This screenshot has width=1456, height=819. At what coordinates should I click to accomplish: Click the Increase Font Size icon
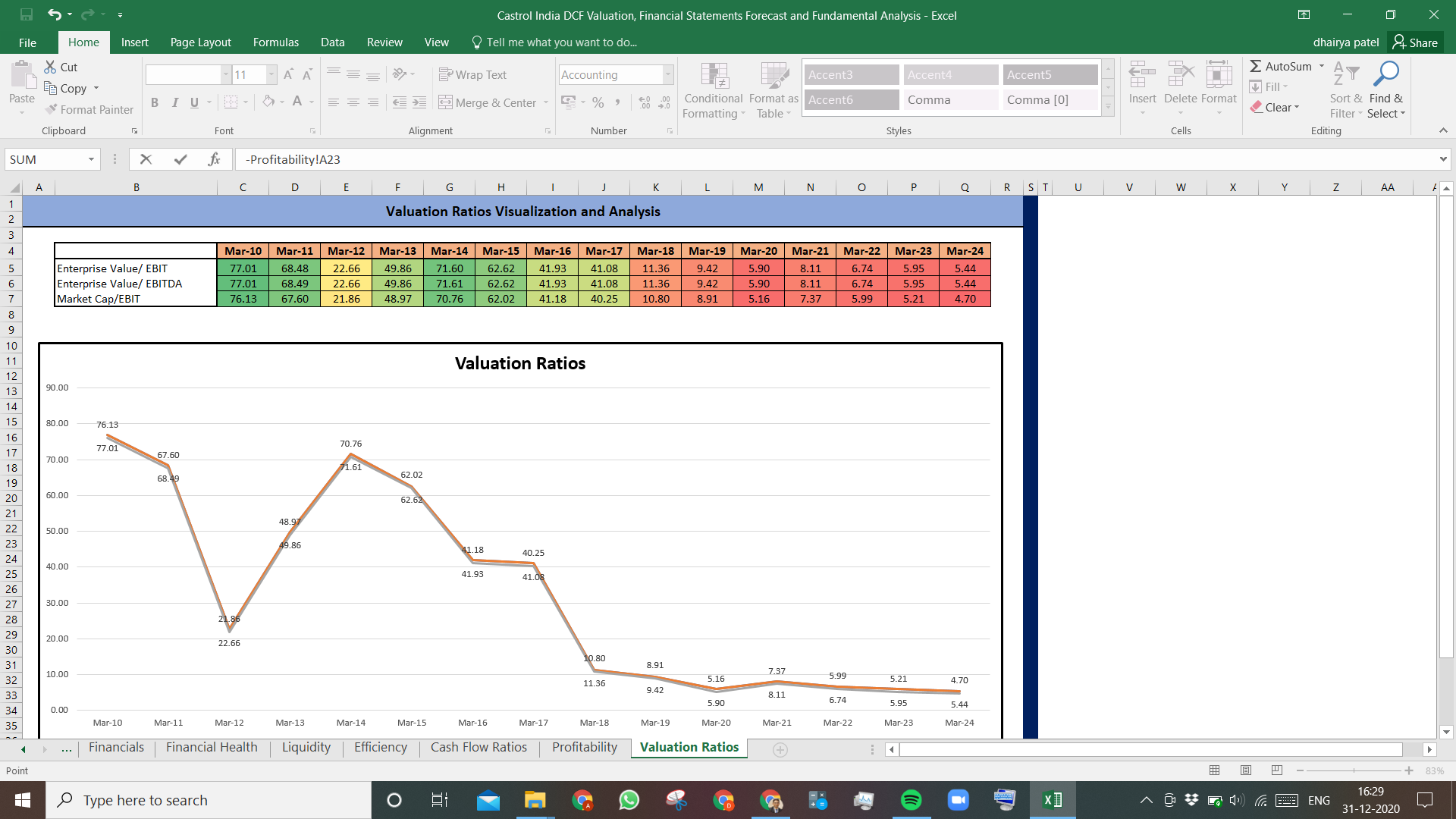[288, 74]
